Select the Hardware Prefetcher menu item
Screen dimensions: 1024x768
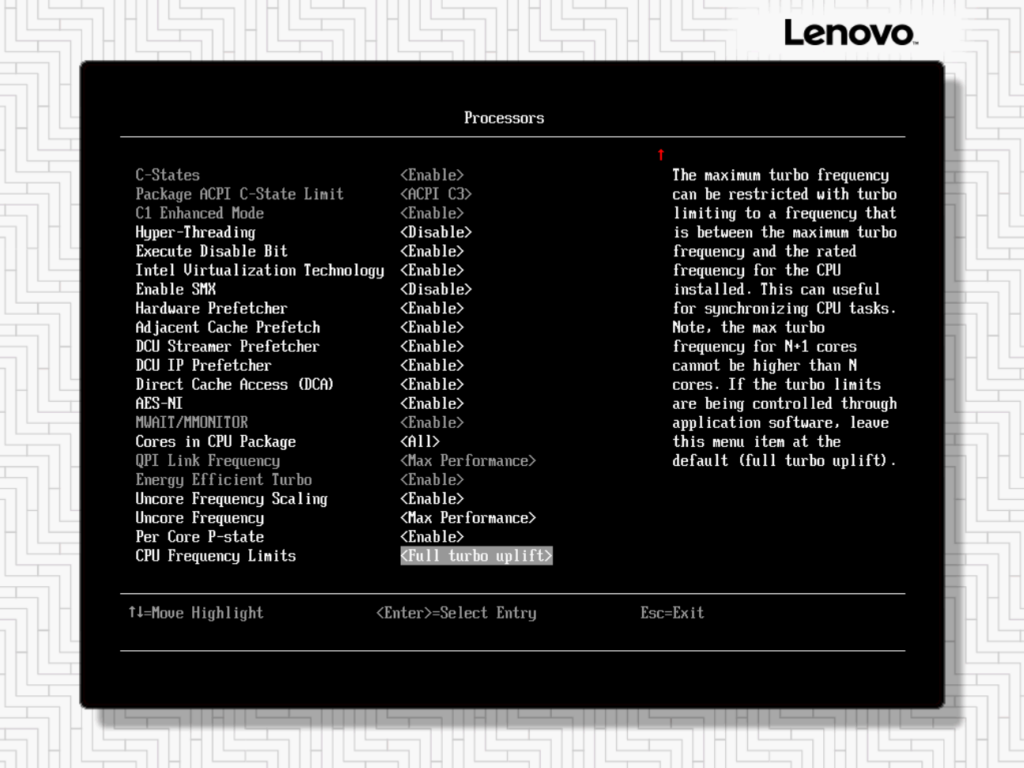211,308
